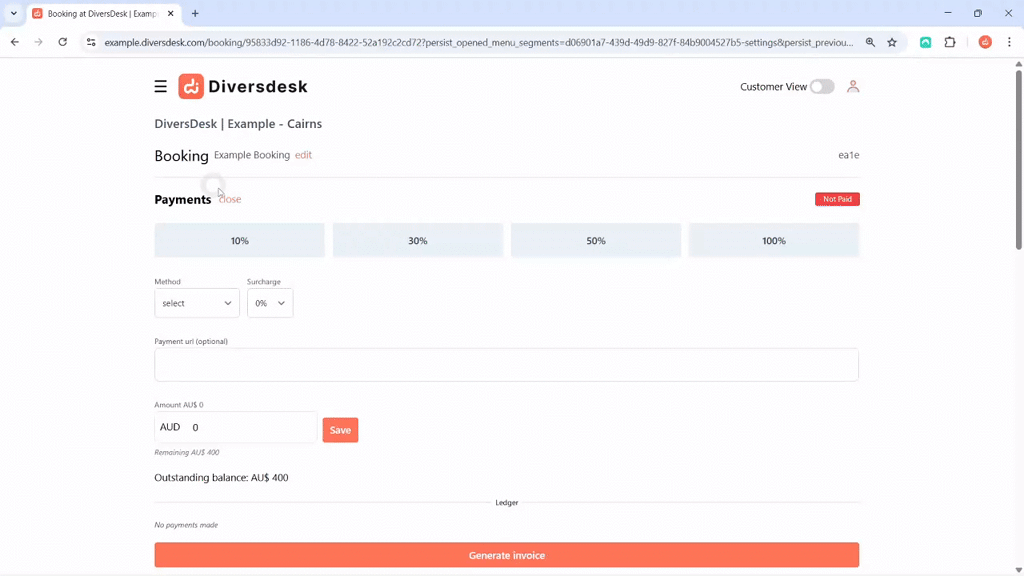Click the AUD amount input field
Image resolution: width=1024 pixels, height=576 pixels.
tap(236, 427)
